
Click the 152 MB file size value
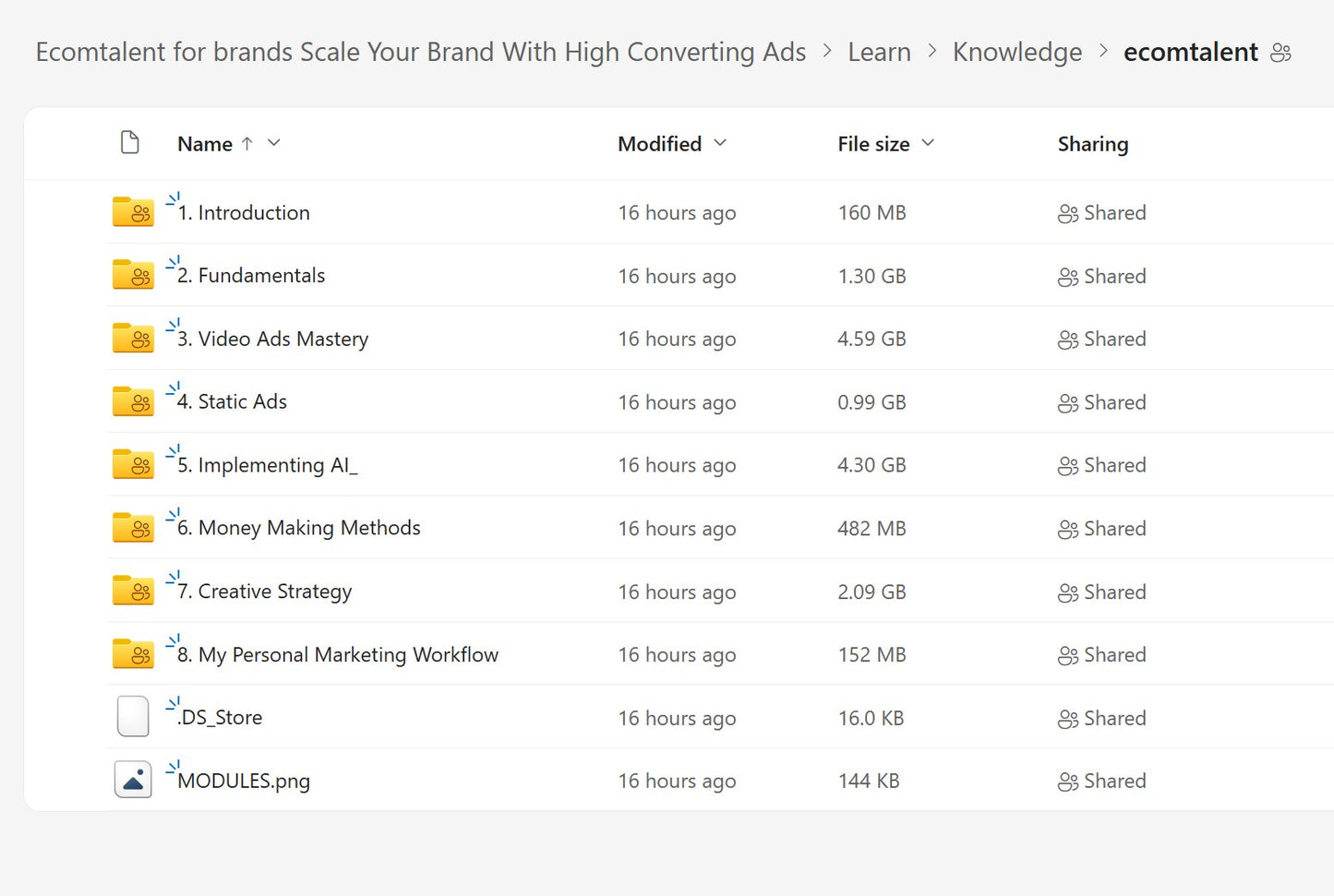[x=871, y=655]
